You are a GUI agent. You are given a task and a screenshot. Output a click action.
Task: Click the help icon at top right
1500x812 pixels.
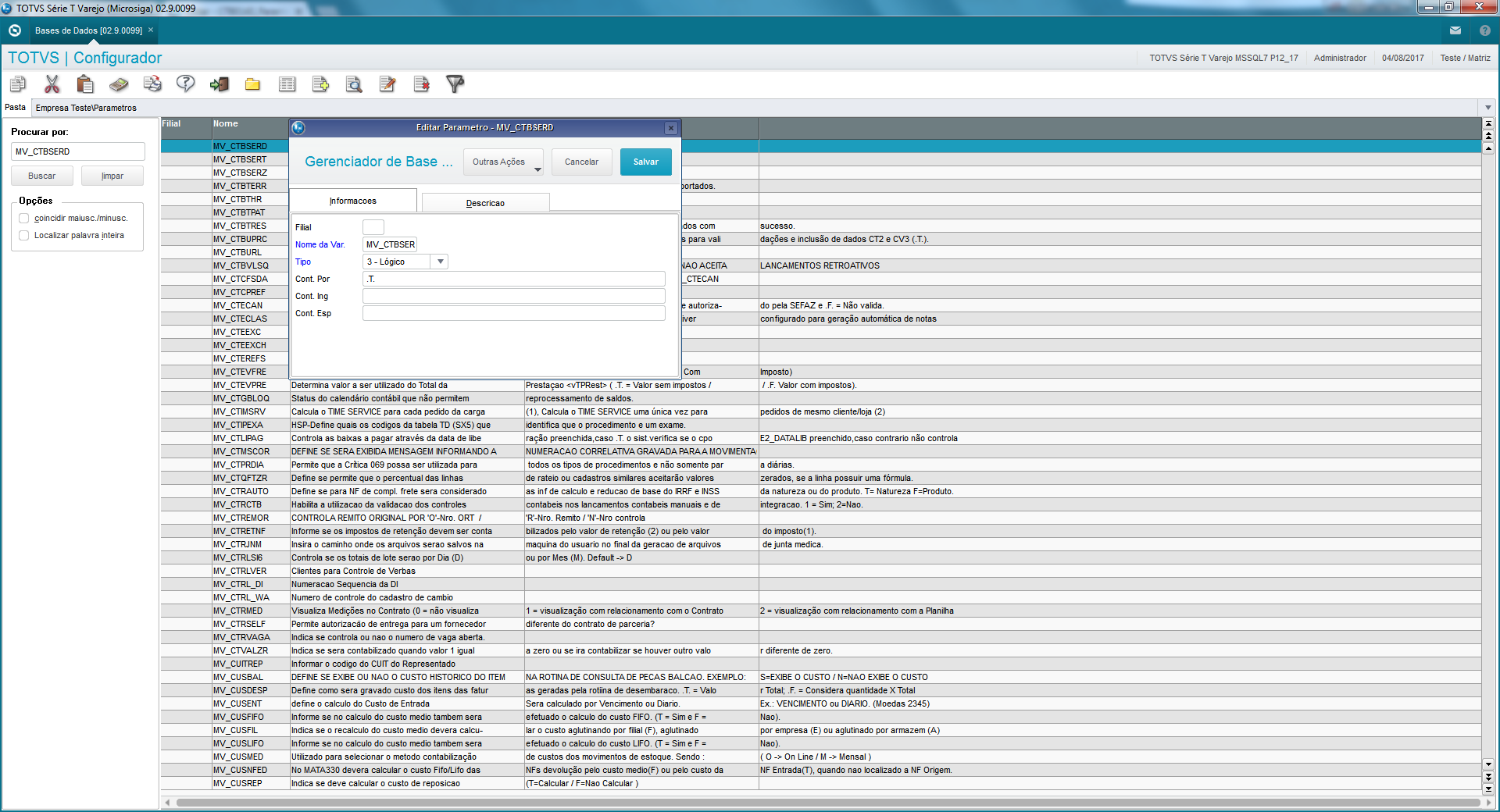(x=1485, y=30)
